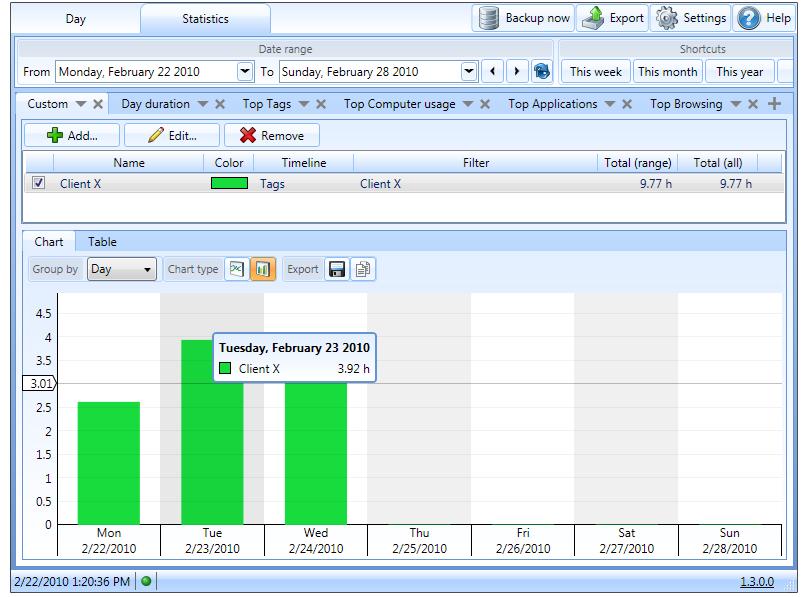Screen dimensions: 803x597
Task: Click the status bar timestamp 2/22/2010 1:20:36 PM
Action: click(x=72, y=582)
